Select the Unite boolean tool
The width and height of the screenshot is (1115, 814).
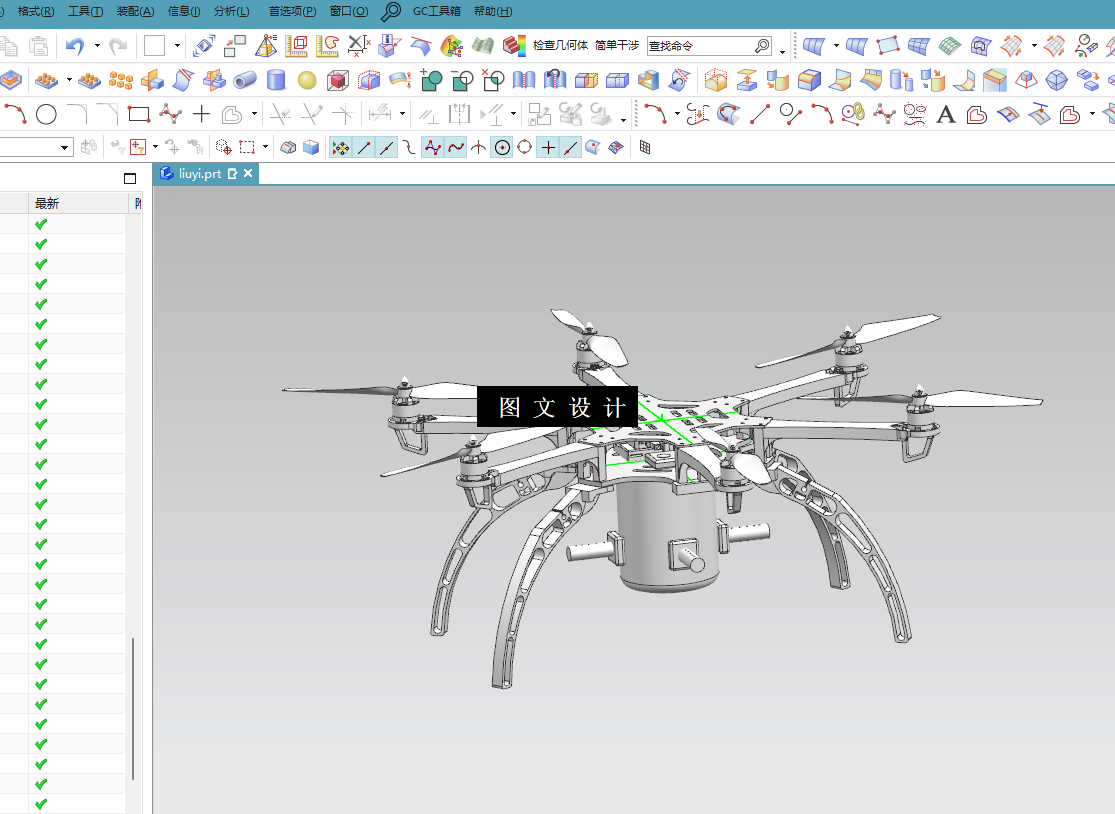tap(431, 80)
